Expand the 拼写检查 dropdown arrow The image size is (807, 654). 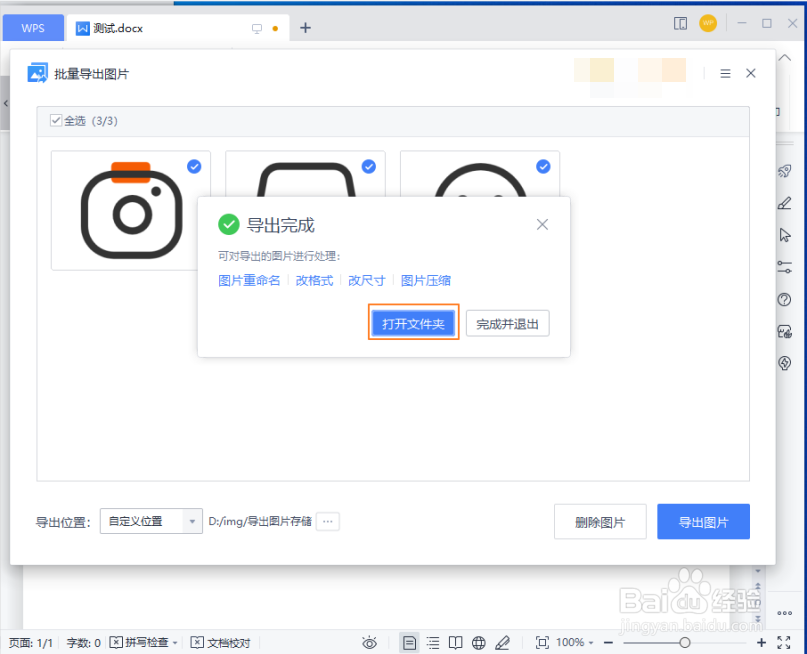[x=175, y=643]
